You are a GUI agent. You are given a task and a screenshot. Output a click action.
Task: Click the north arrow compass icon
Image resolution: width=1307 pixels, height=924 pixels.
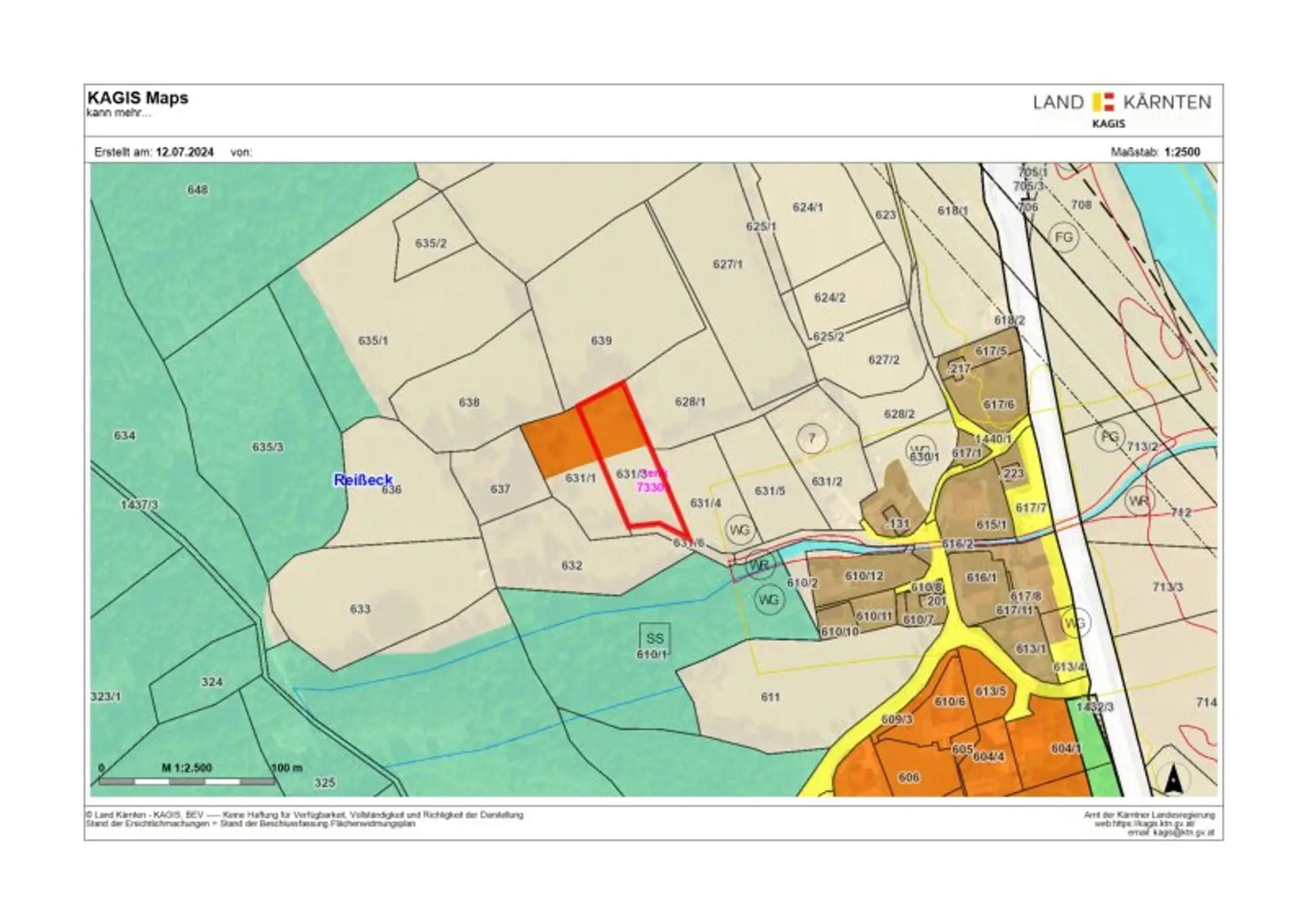point(1172,779)
